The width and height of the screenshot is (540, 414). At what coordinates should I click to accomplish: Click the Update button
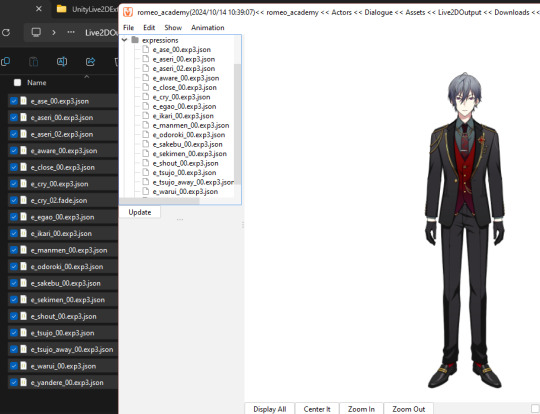click(x=140, y=212)
